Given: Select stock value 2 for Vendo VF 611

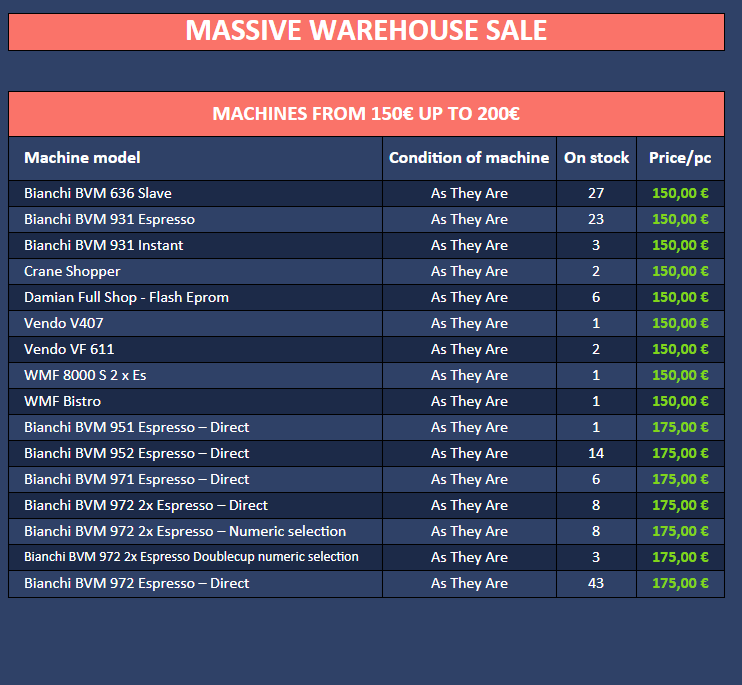Looking at the screenshot, I should point(596,349).
